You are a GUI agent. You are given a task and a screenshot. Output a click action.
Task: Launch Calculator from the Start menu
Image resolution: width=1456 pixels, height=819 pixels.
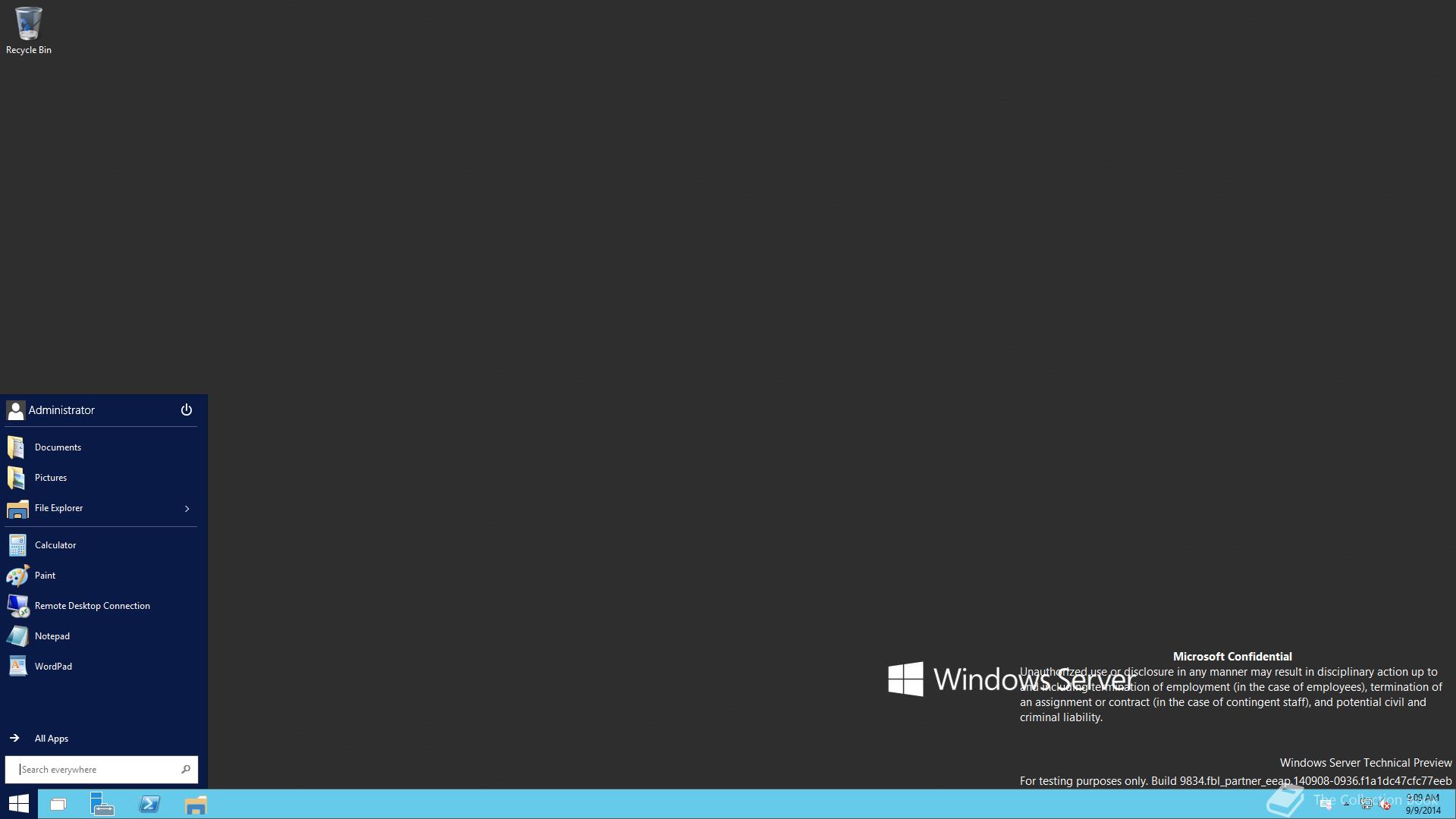pos(101,545)
